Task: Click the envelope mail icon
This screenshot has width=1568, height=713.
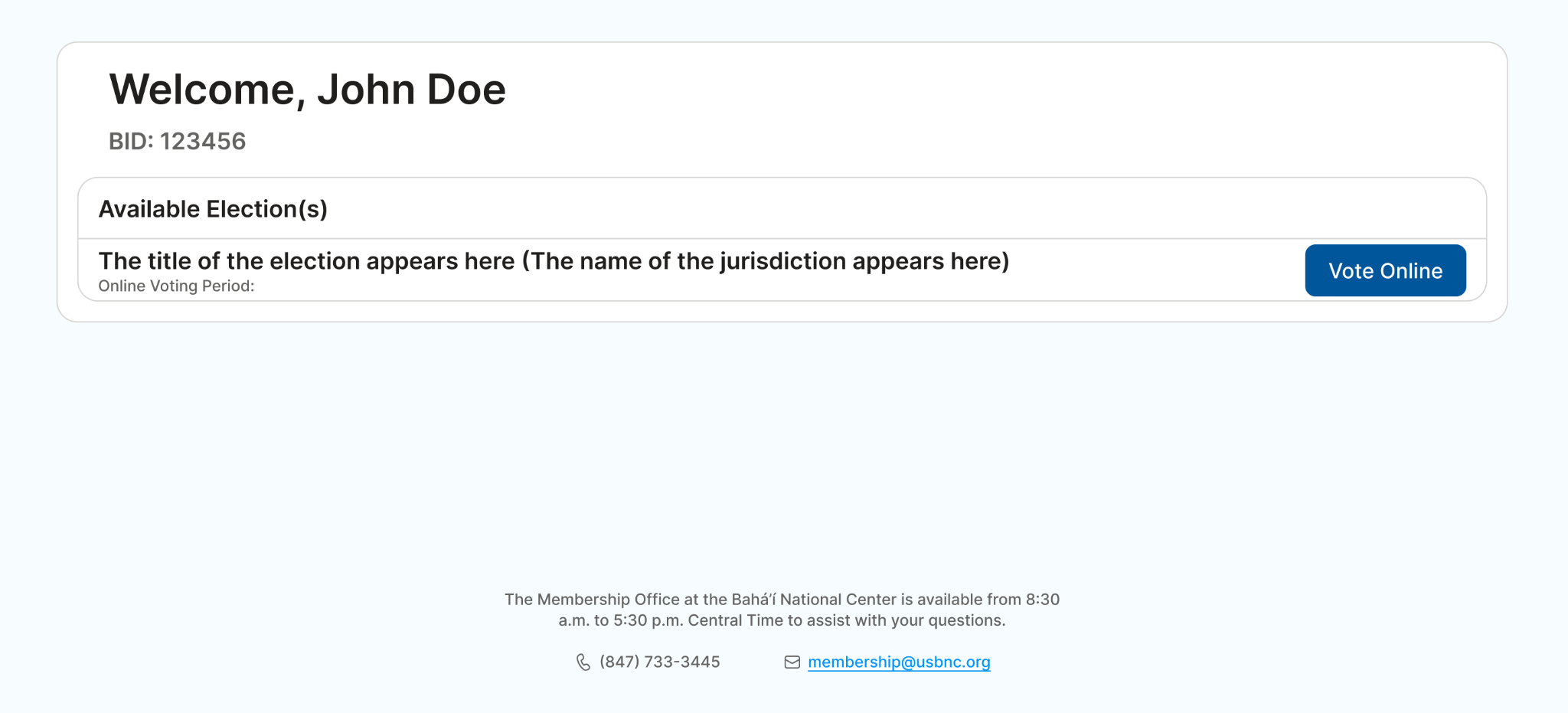Action: (x=792, y=662)
